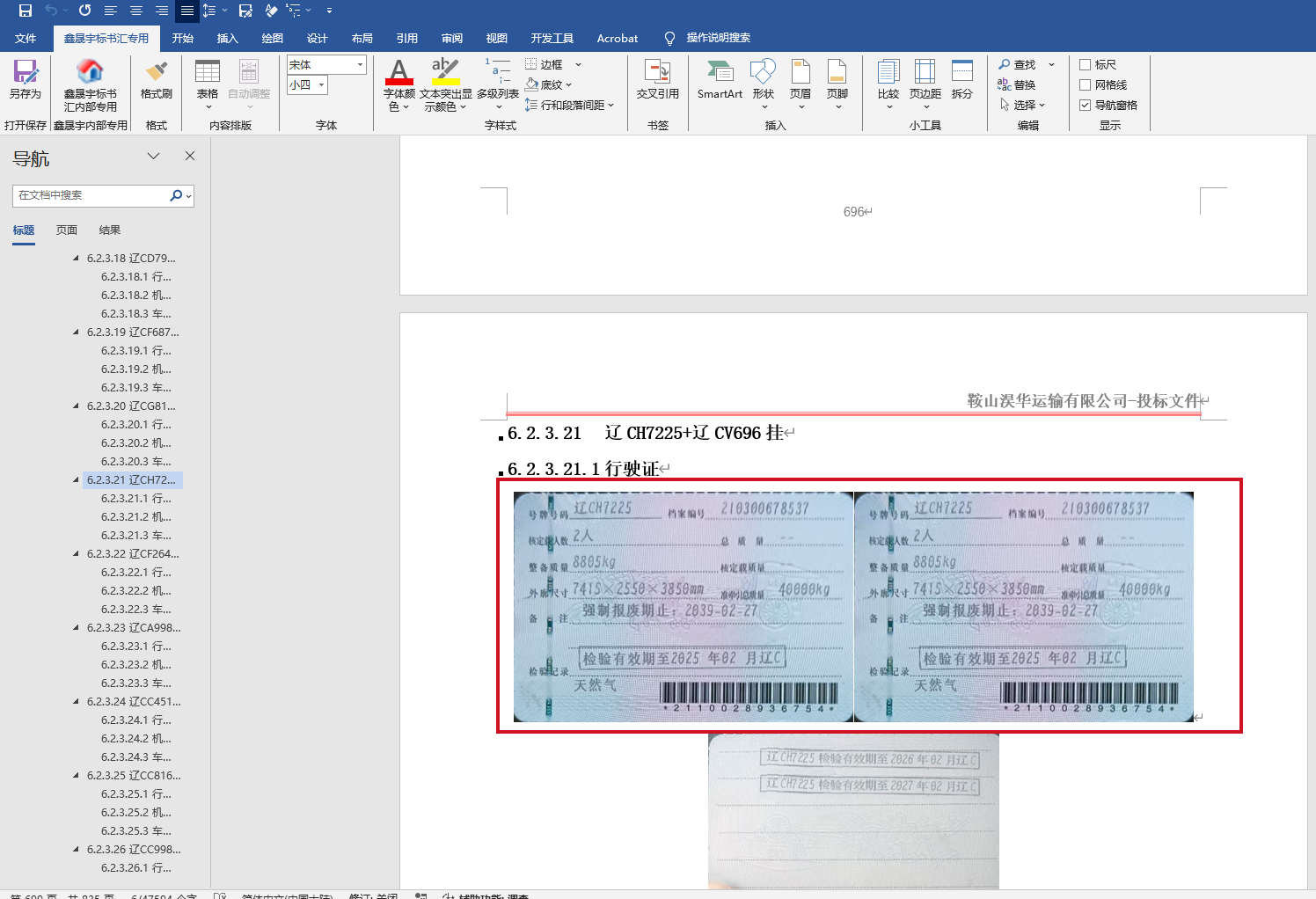
Task: Open font size dropdown 小四
Action: (322, 84)
